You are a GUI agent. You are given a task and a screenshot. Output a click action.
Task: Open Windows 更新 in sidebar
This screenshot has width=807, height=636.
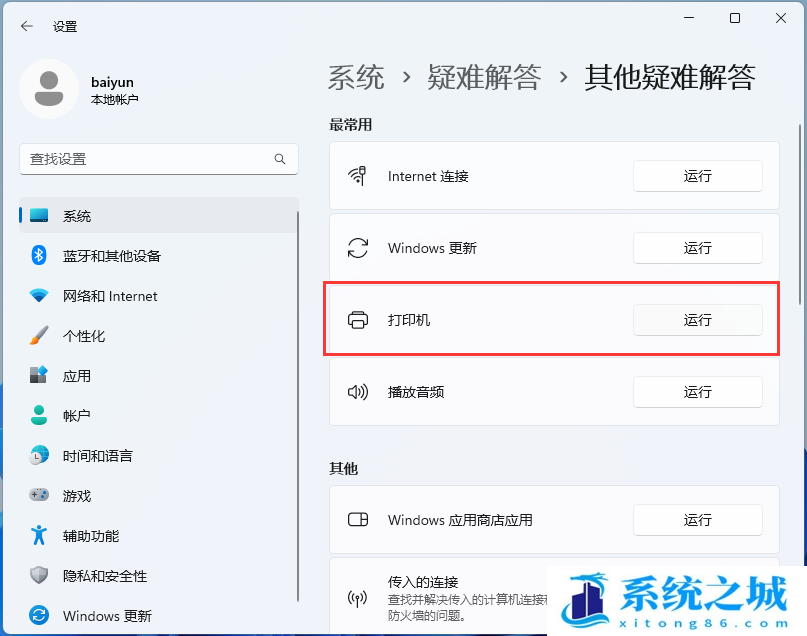159,616
